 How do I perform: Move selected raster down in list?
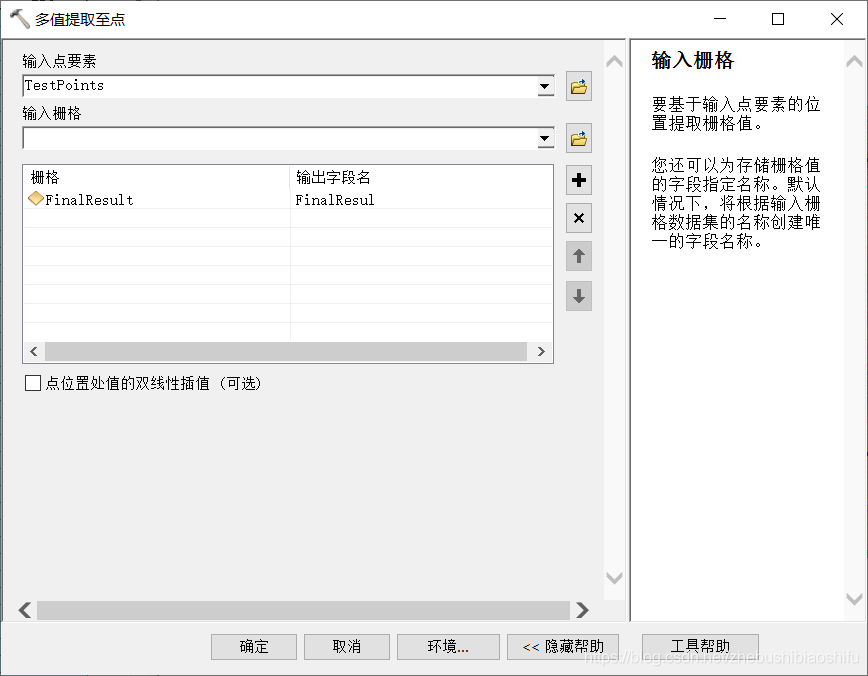point(578,296)
